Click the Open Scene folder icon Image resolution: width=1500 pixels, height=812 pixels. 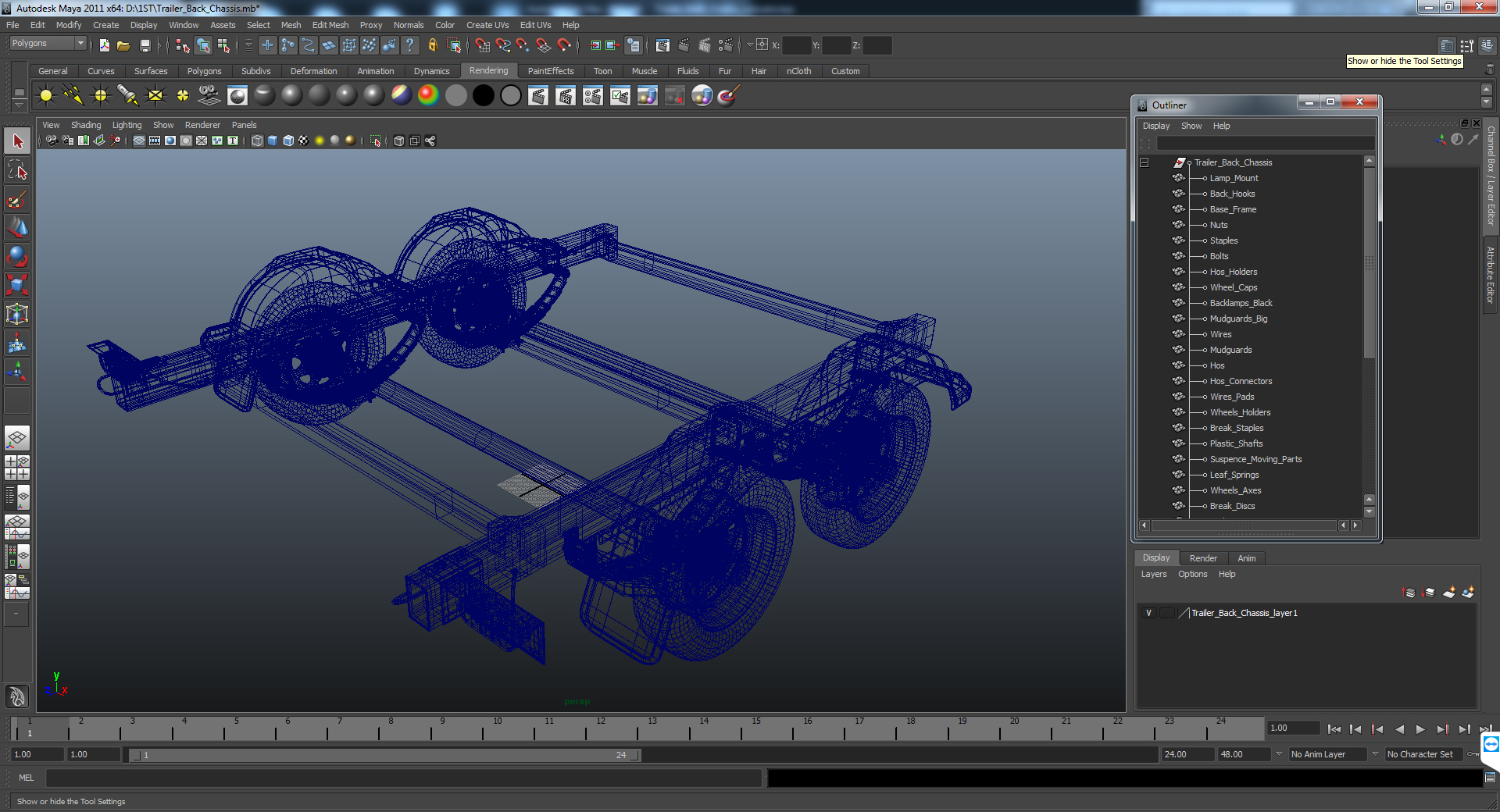(123, 45)
